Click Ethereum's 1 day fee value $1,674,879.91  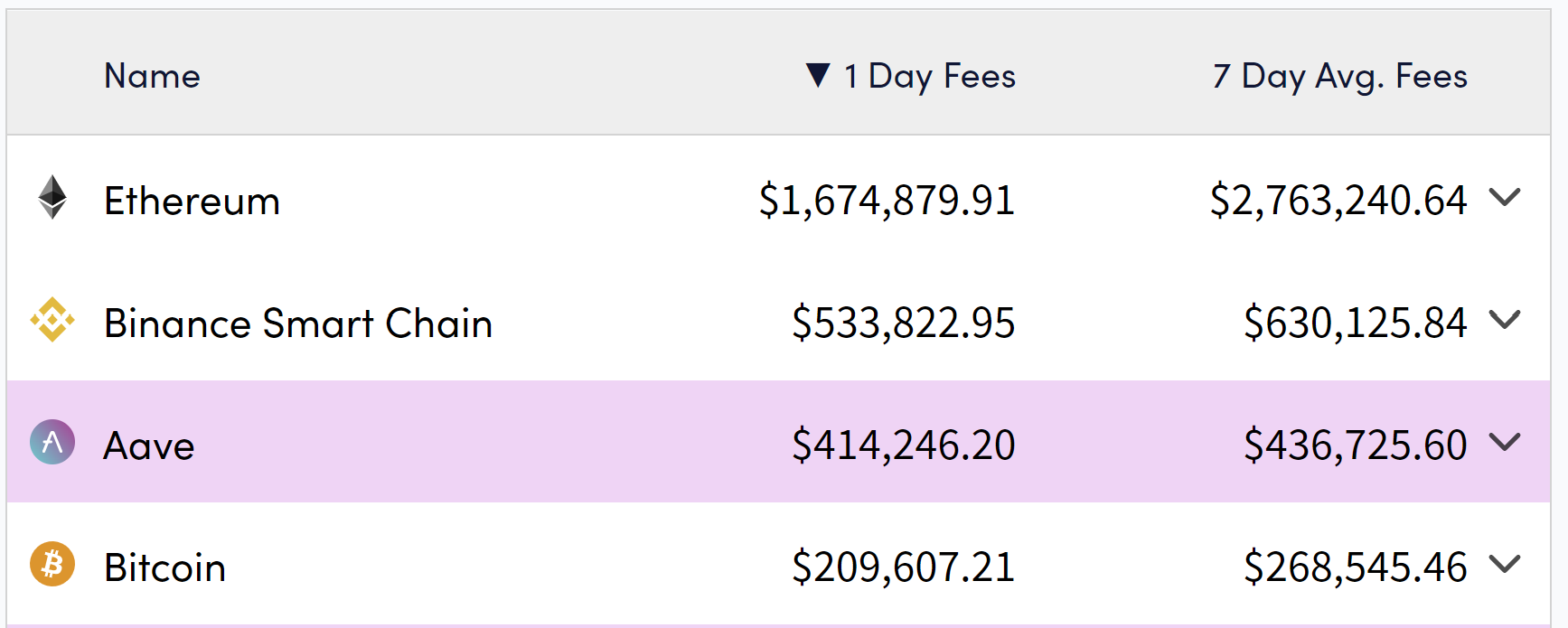(x=887, y=201)
